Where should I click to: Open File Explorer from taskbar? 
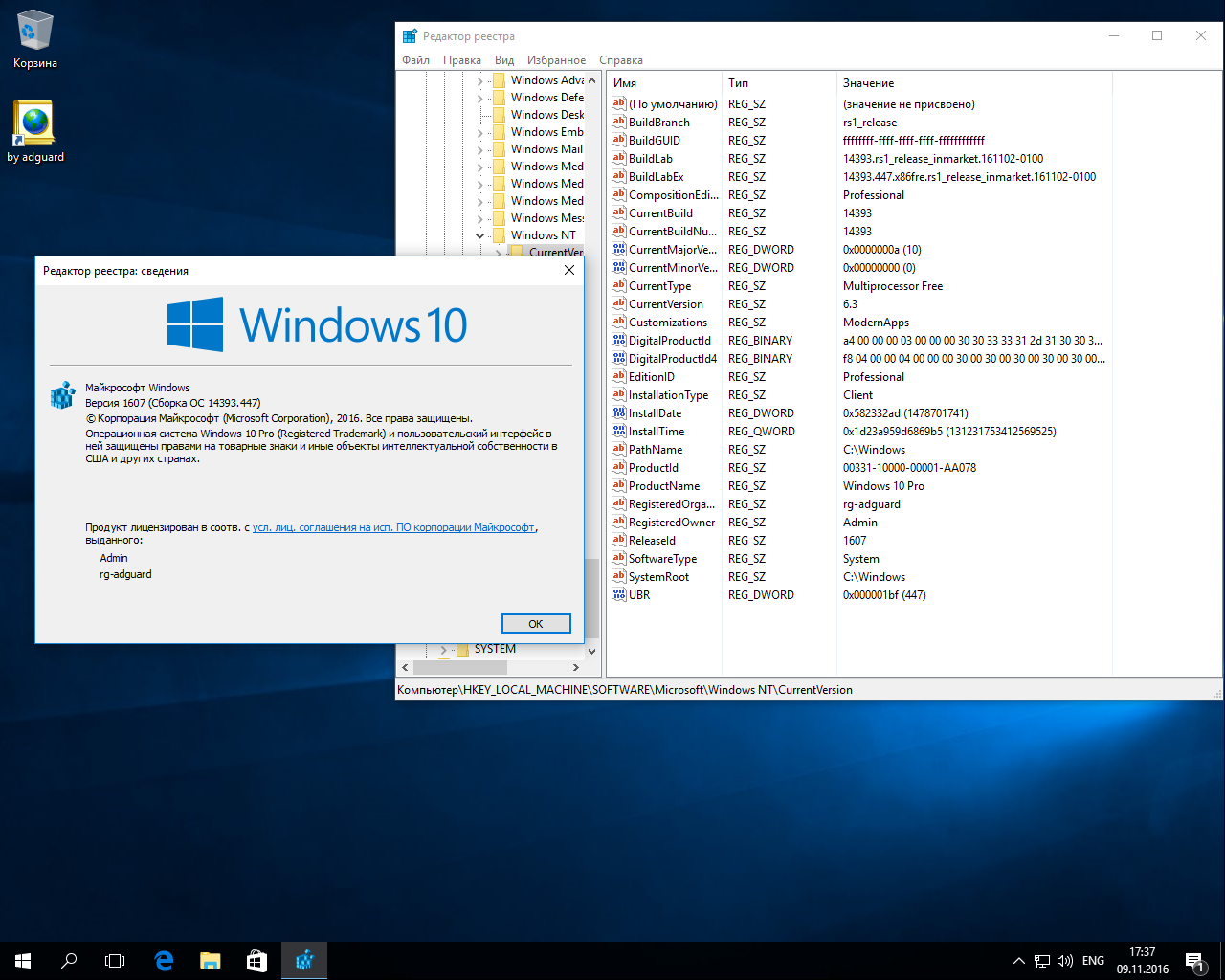[210, 961]
